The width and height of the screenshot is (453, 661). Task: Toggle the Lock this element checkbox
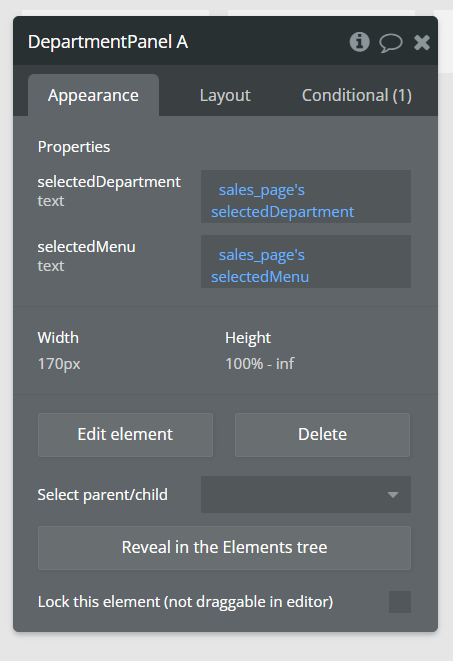tap(399, 602)
